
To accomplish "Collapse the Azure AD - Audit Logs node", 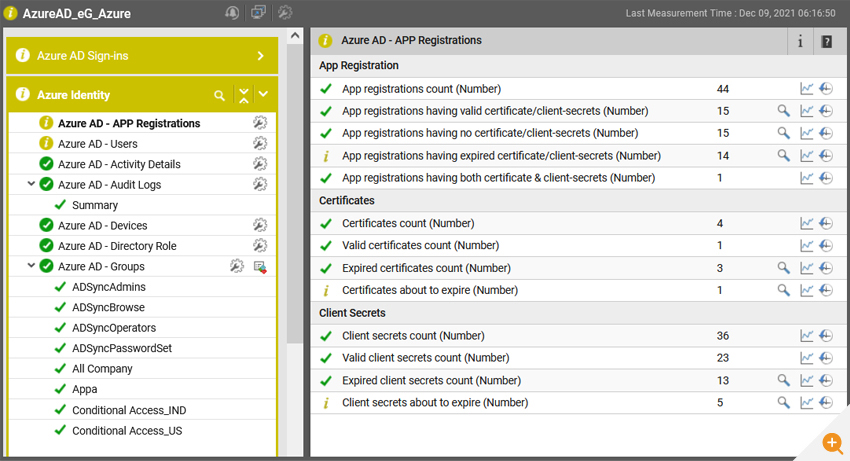I will [x=31, y=184].
